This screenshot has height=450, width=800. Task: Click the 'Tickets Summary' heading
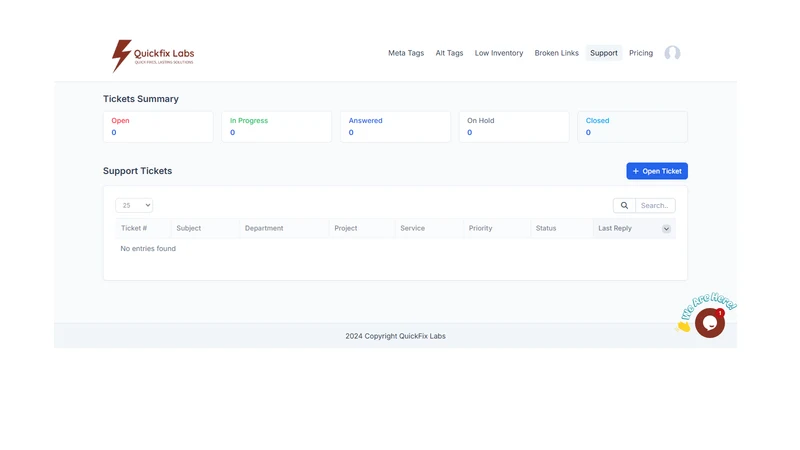coord(141,99)
